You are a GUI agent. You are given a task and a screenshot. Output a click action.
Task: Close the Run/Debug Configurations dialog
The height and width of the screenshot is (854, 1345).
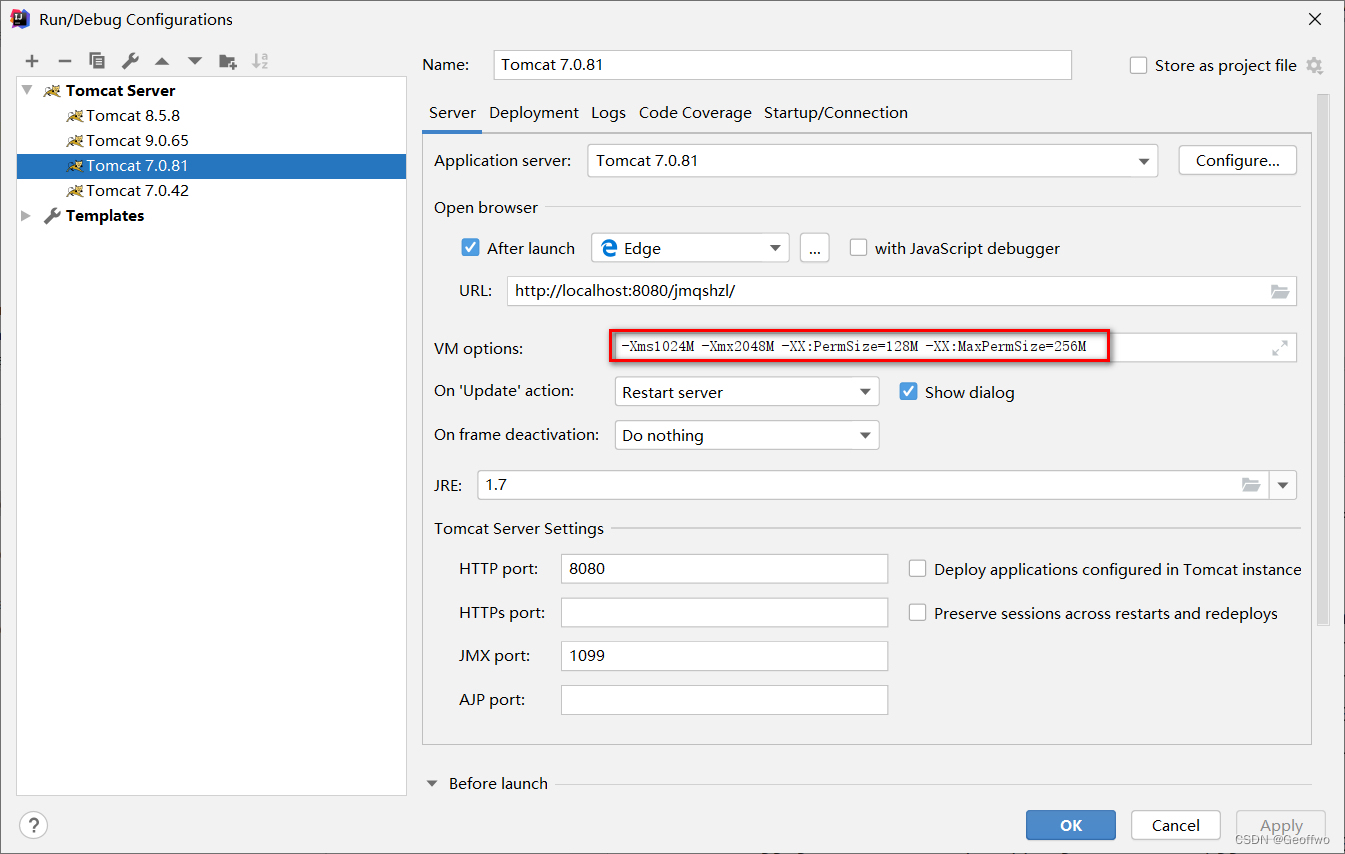1314,19
